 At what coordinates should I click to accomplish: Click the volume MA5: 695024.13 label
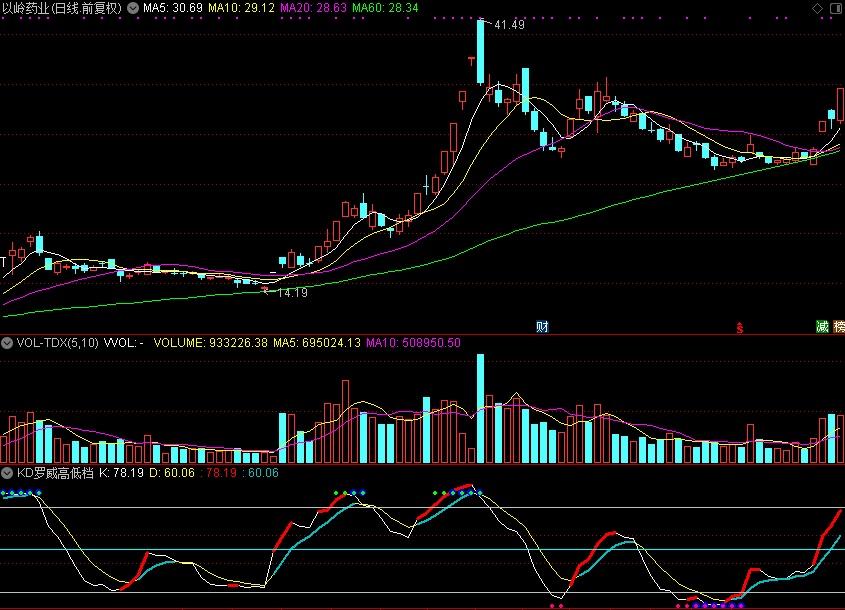click(317, 343)
